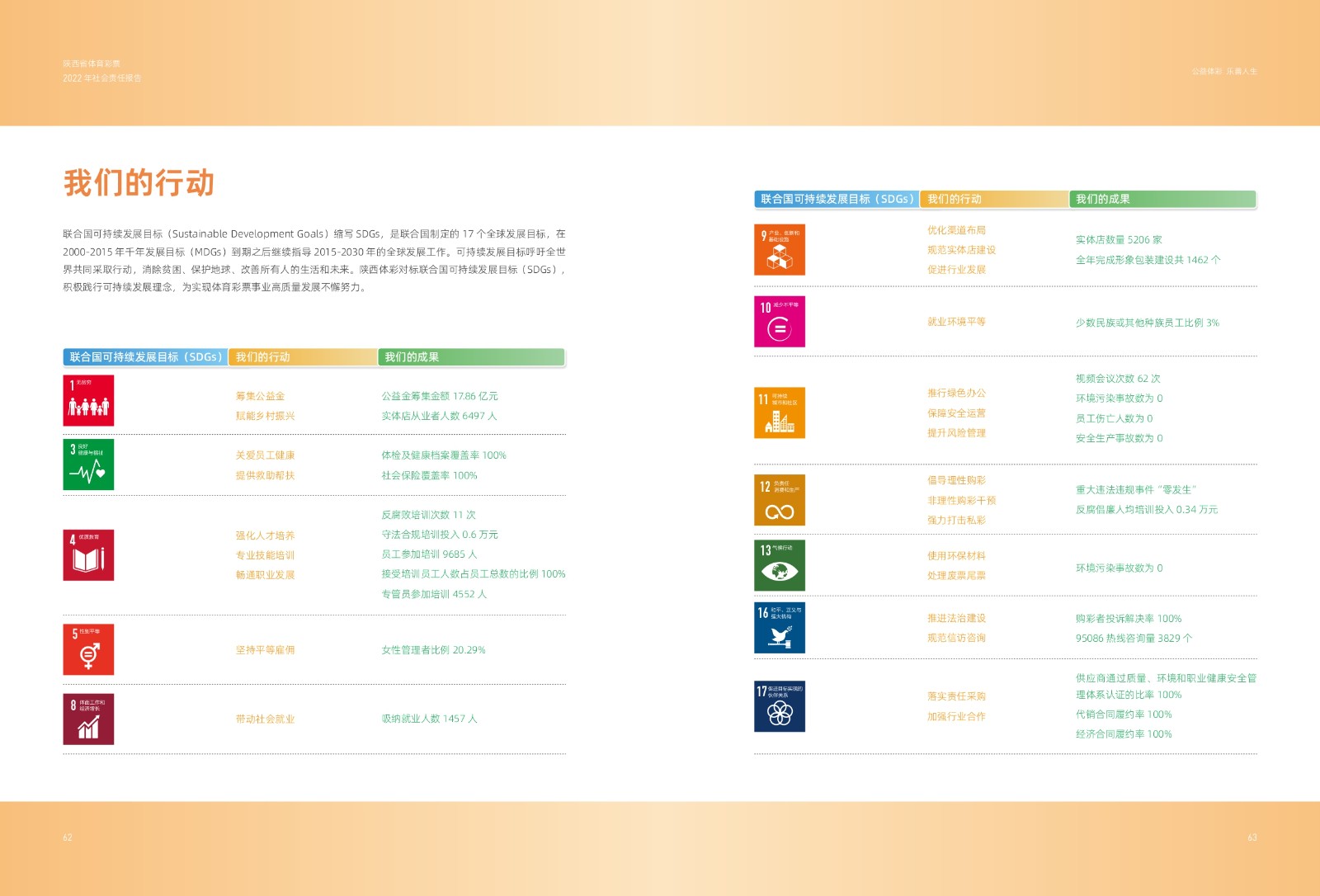1320x896 pixels.
Task: Click the SDG 12 Responsible Consumption icon
Action: click(780, 500)
